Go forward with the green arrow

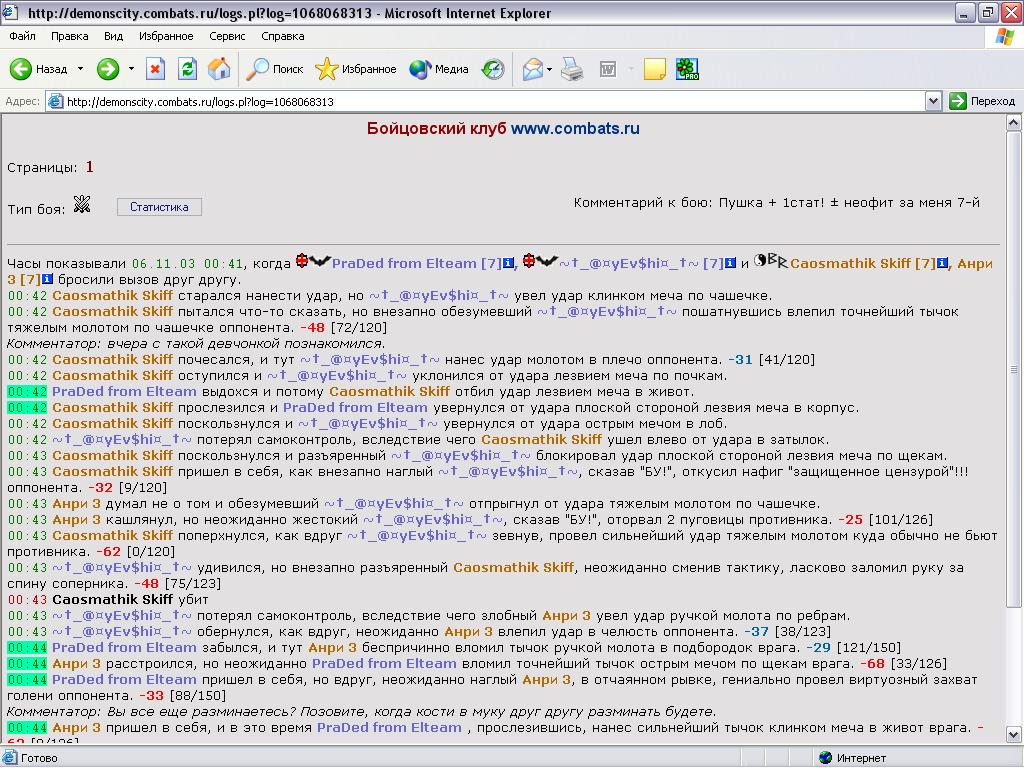coord(108,69)
